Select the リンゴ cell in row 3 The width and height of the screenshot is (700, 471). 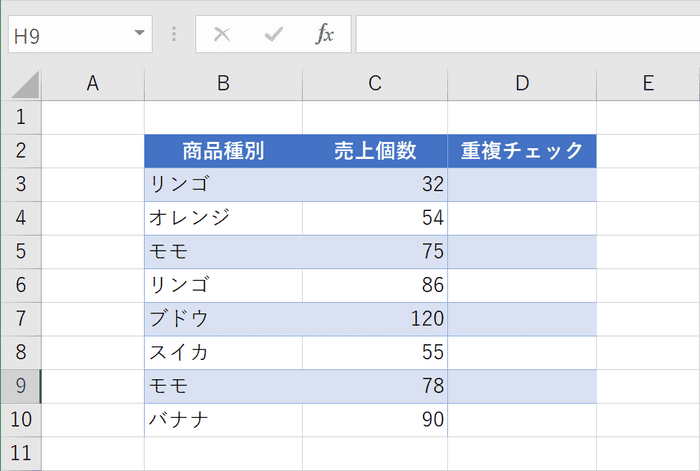click(x=223, y=184)
